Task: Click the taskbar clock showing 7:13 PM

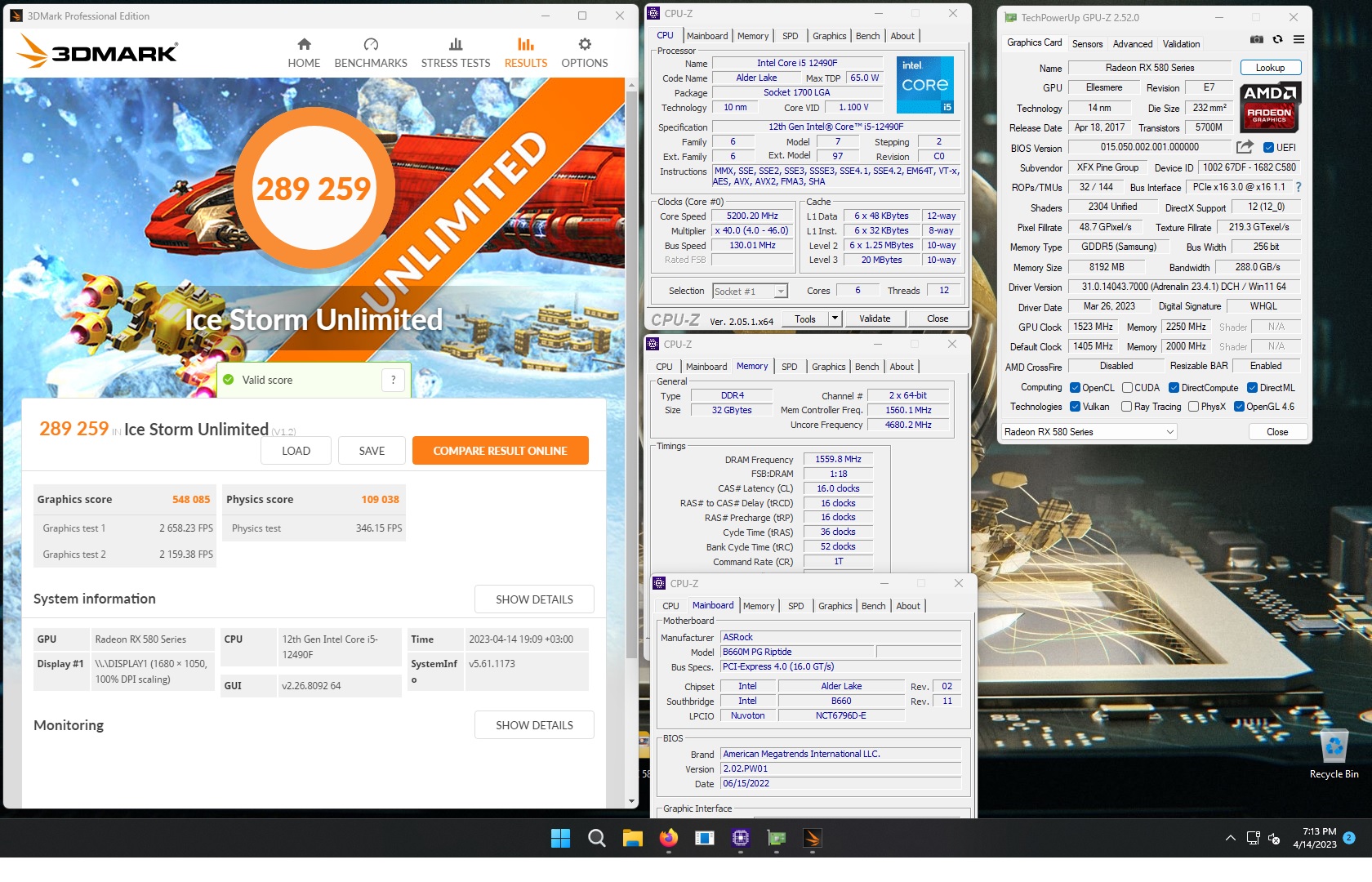Action: coord(1315,838)
